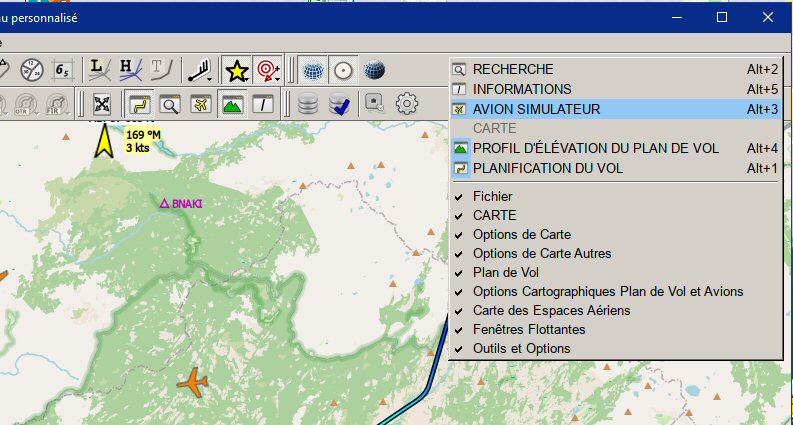This screenshot has height=425, width=793.
Task: Click the database checkmark icon
Action: pyautogui.click(x=339, y=104)
